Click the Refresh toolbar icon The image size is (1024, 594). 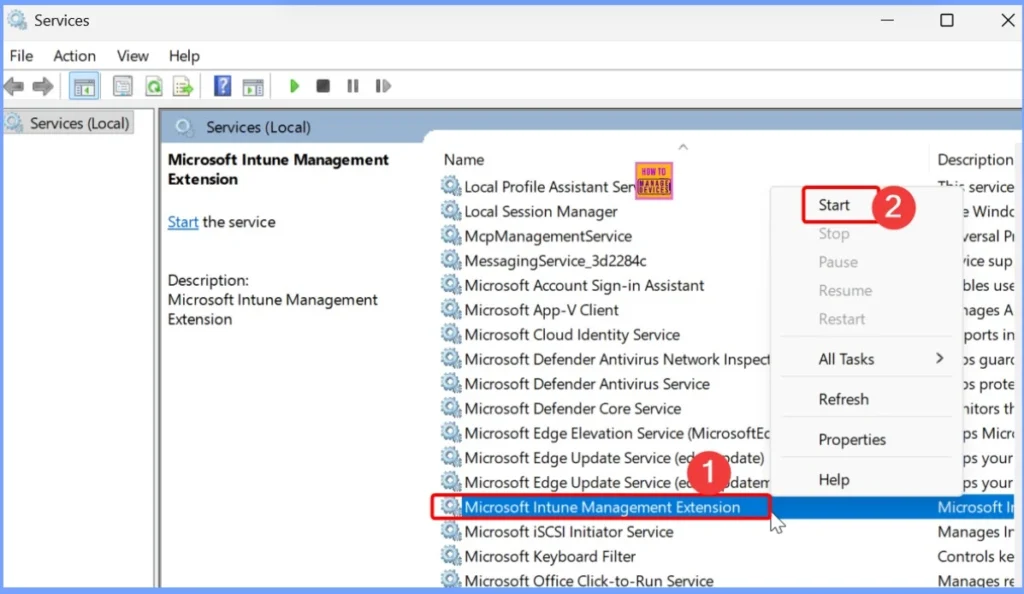click(153, 87)
